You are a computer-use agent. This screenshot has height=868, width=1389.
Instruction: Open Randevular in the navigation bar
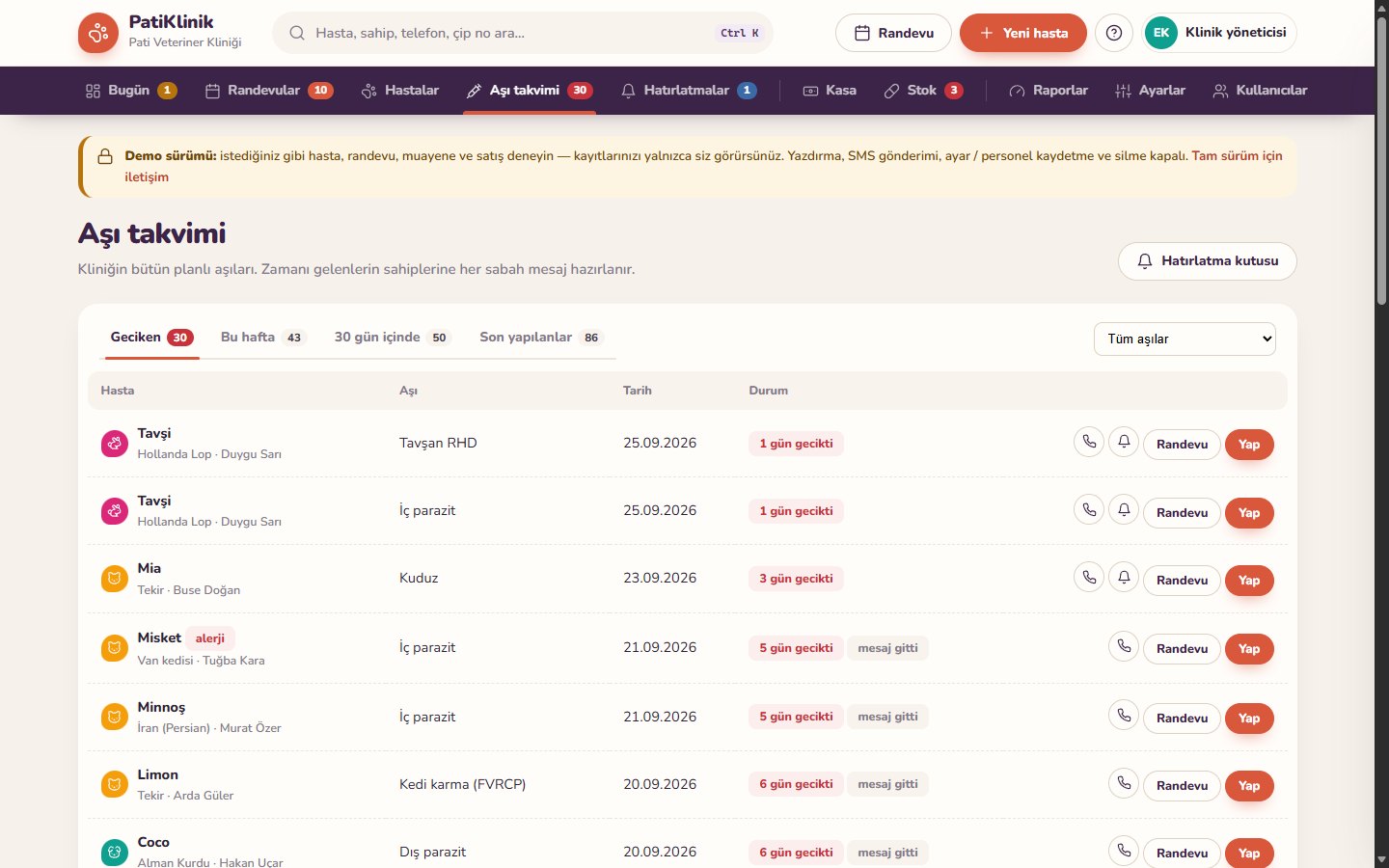(269, 91)
